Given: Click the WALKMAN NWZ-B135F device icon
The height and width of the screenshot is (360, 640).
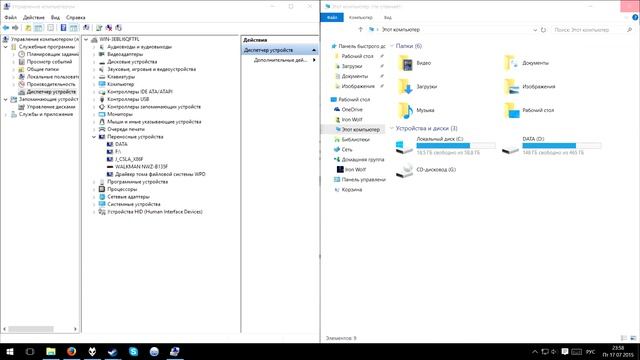Looking at the screenshot, I should point(110,167).
